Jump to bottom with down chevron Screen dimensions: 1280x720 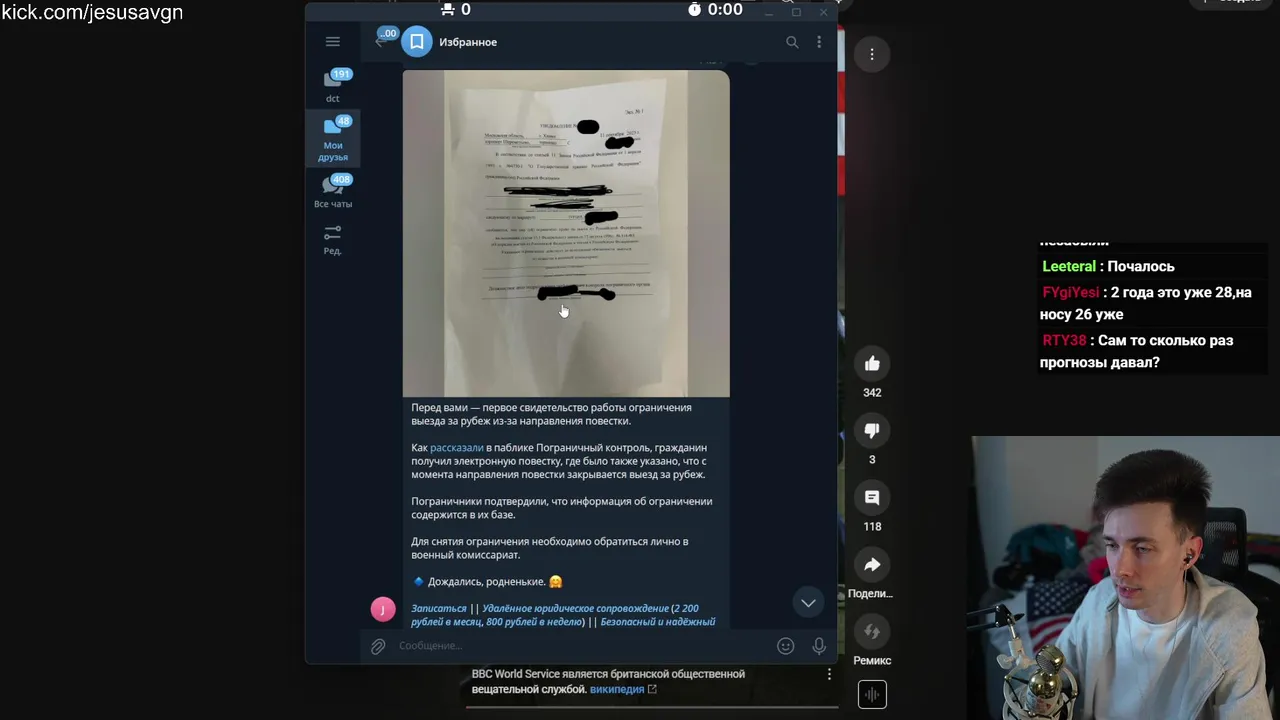pyautogui.click(x=808, y=602)
